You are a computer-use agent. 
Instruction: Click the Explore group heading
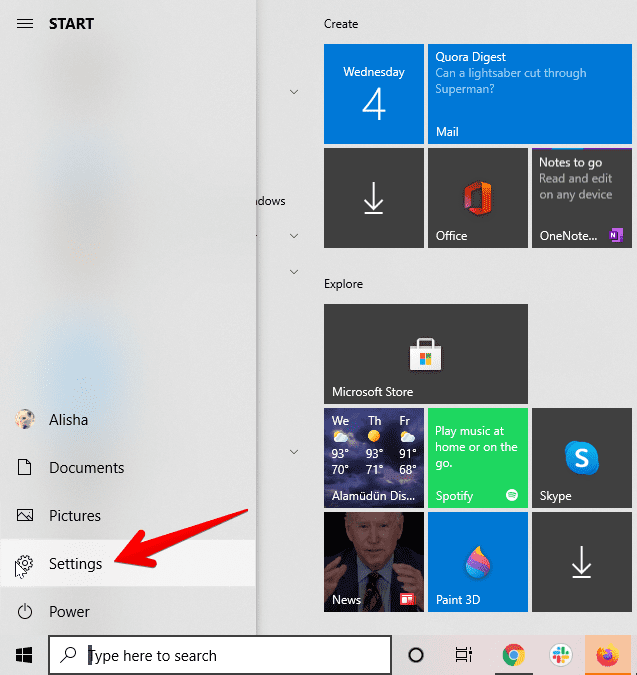[x=343, y=284]
